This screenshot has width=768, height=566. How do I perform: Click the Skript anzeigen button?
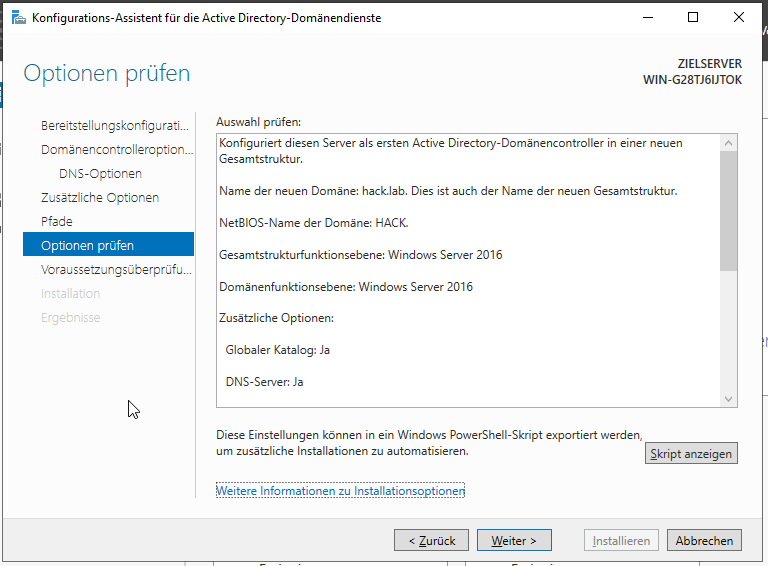coord(691,454)
